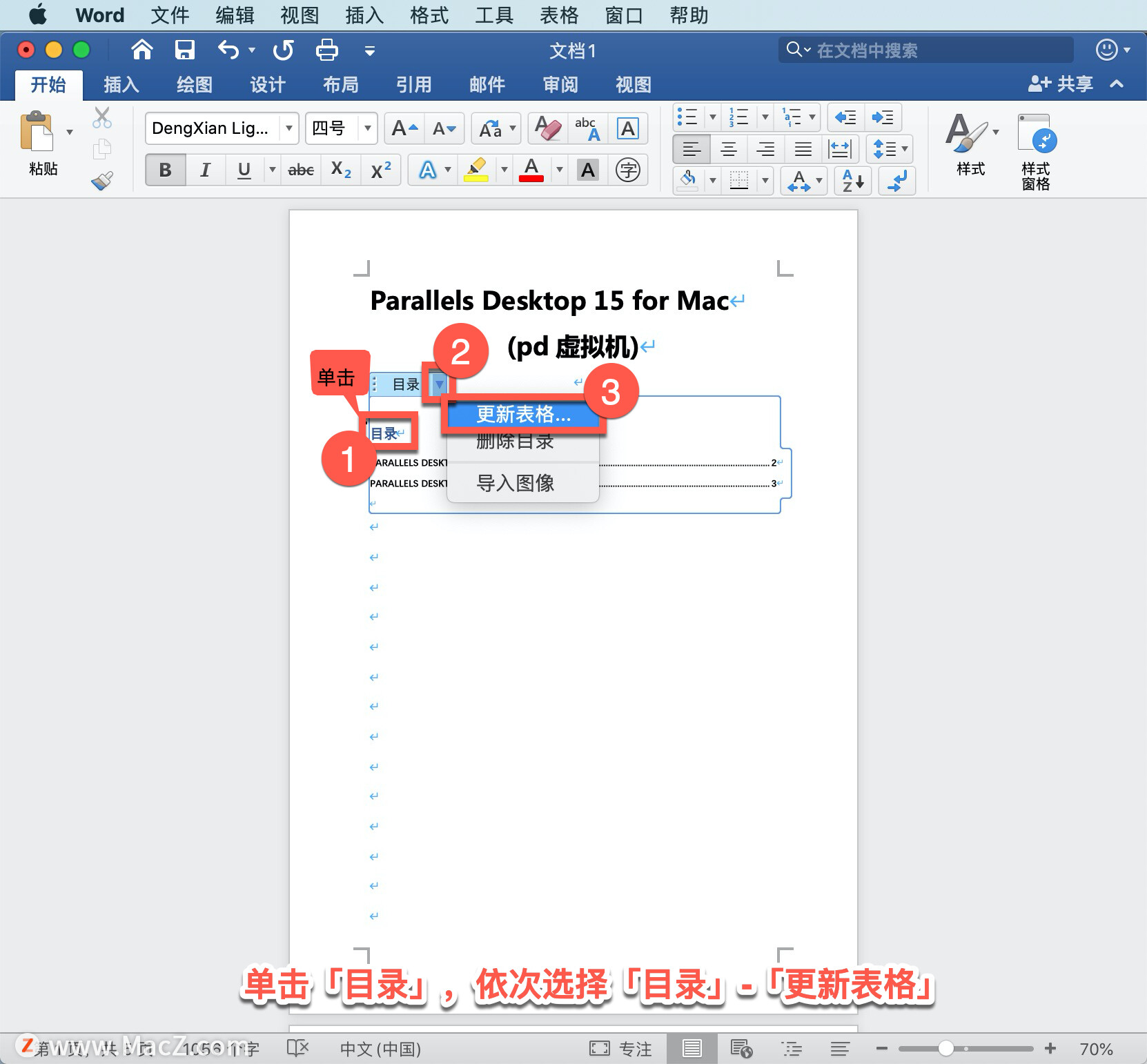The image size is (1147, 1064).
Task: Center the paragraph text
Action: pyautogui.click(x=729, y=148)
